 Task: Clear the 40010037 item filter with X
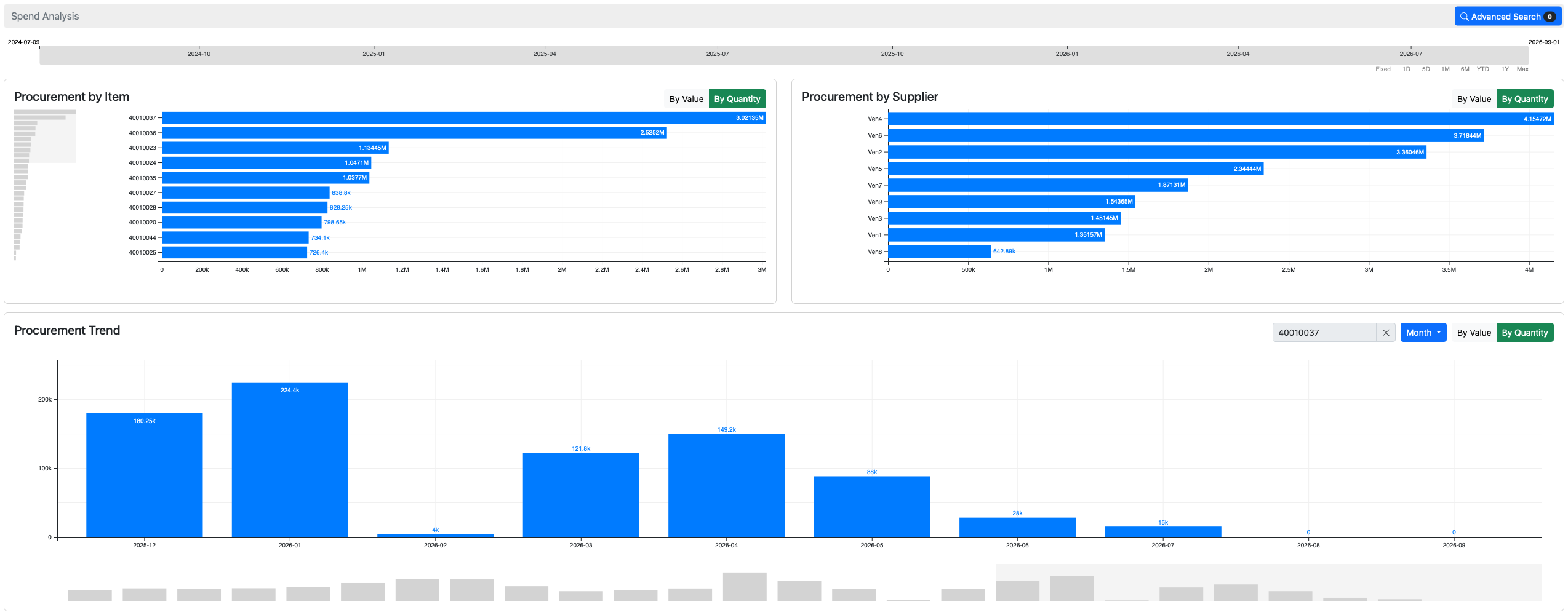[x=1386, y=333]
